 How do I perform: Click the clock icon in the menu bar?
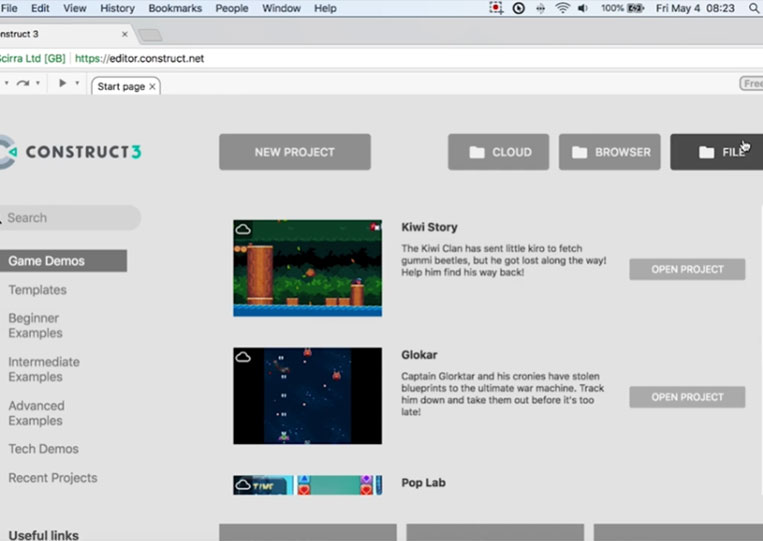(519, 8)
